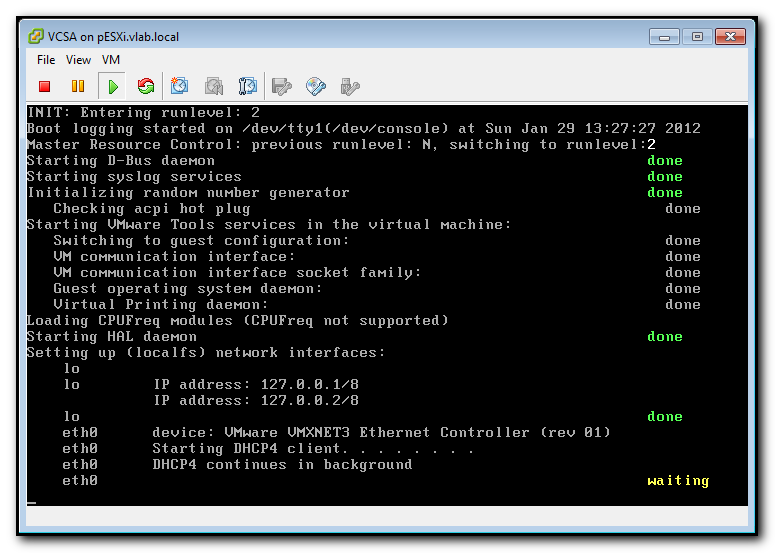
Task: Click 'Starting D-Bus daemon' line
Action: pyautogui.click(x=121, y=161)
